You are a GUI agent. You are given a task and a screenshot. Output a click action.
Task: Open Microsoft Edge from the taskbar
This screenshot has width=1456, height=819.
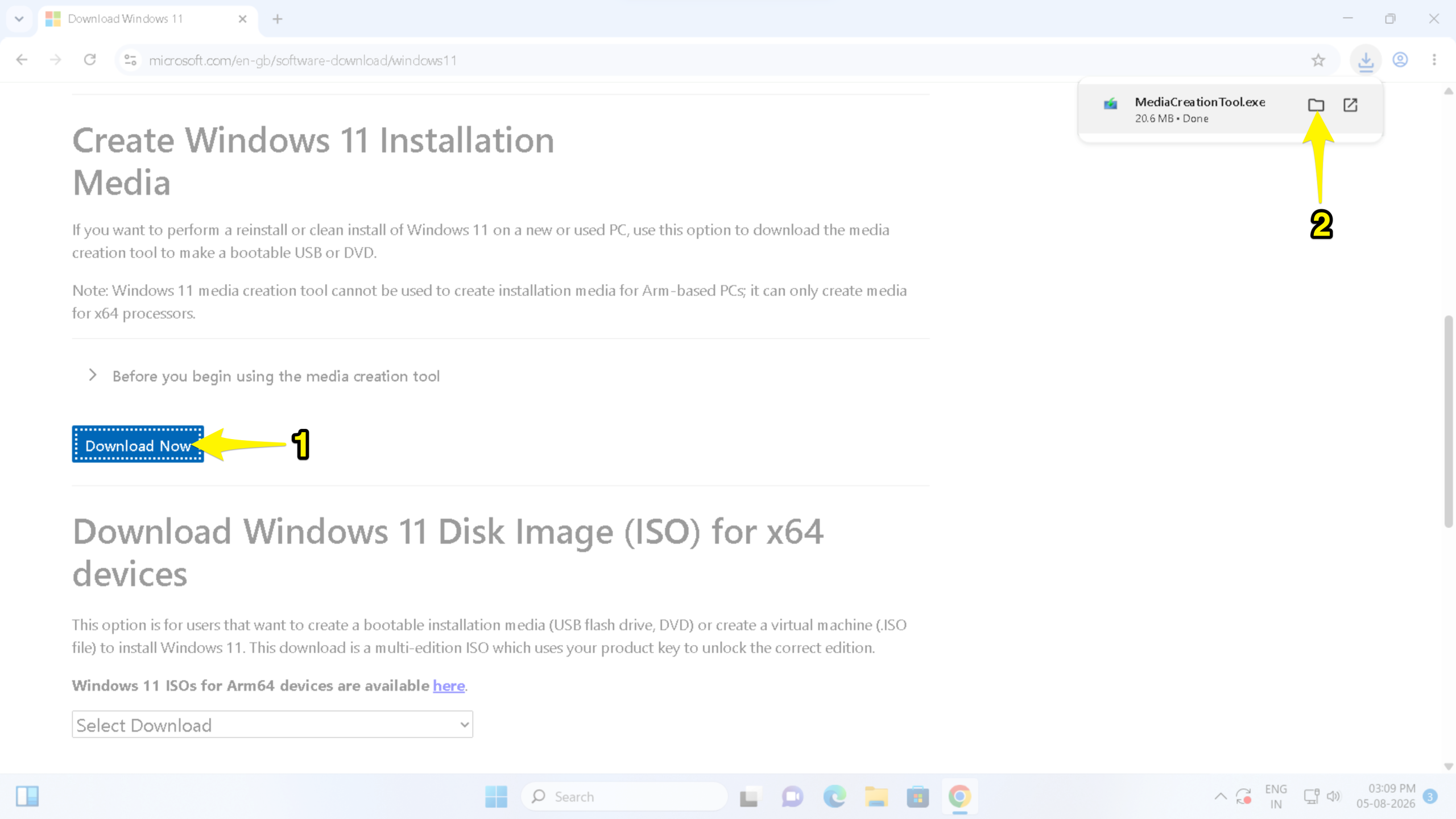click(834, 796)
